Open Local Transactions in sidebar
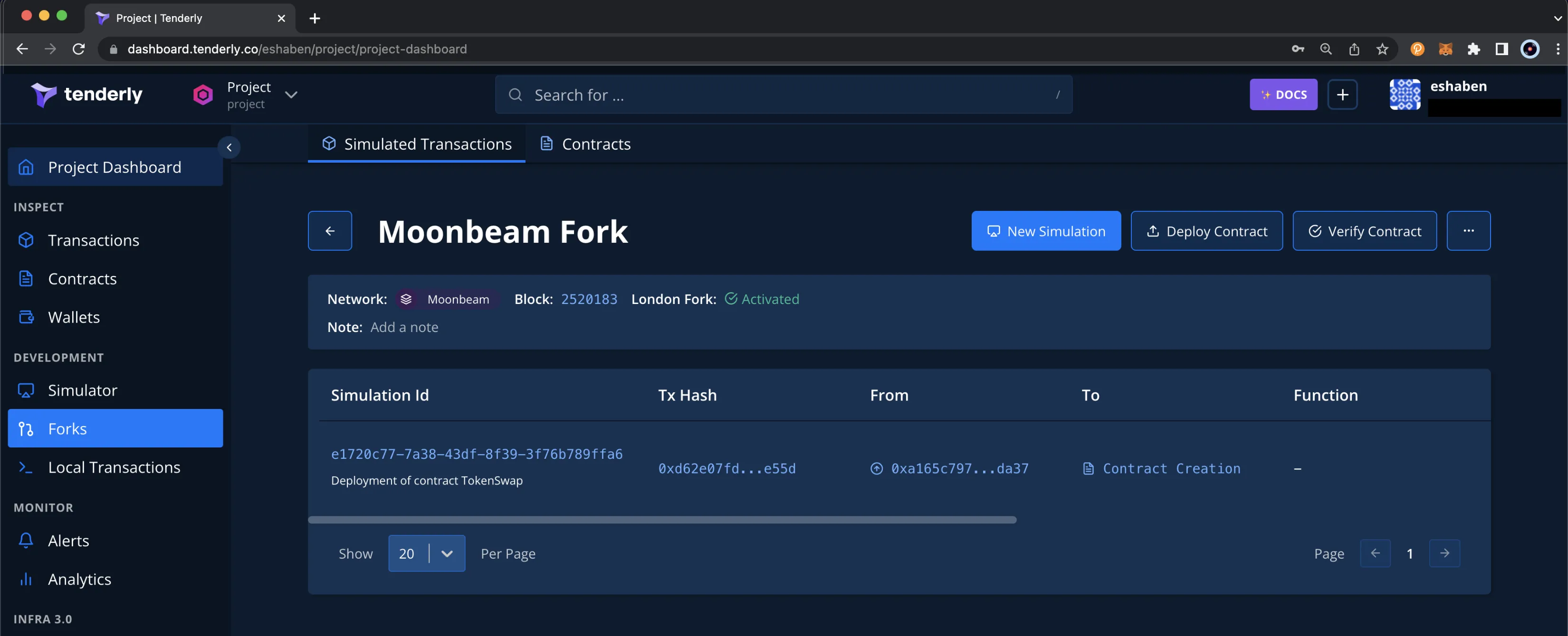 click(x=115, y=467)
